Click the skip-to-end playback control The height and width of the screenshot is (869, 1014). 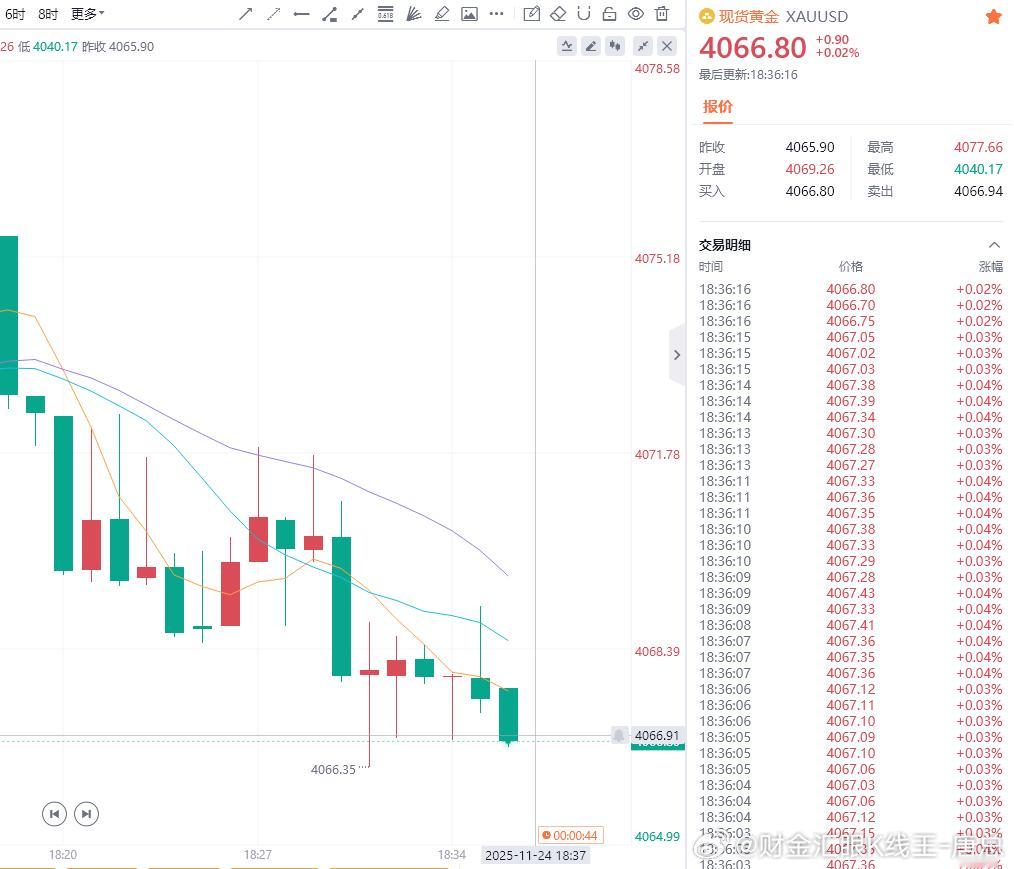pos(86,814)
